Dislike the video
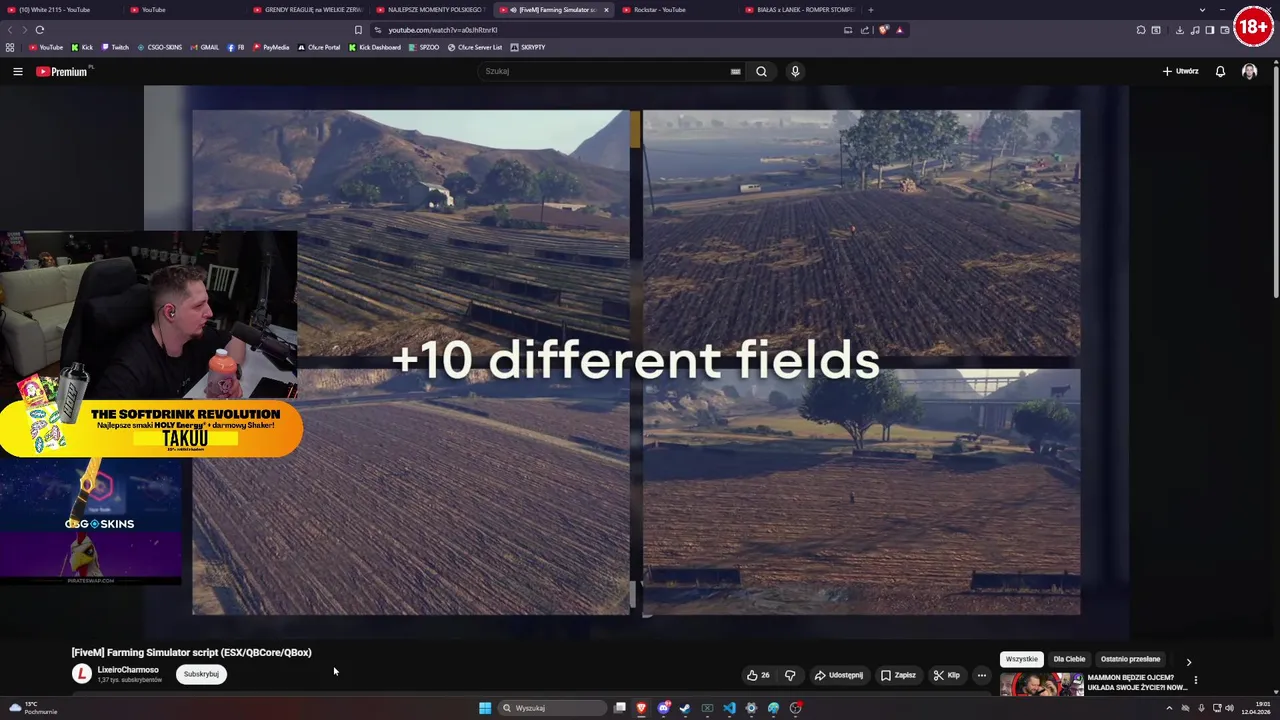The height and width of the screenshot is (720, 1280). [x=790, y=675]
